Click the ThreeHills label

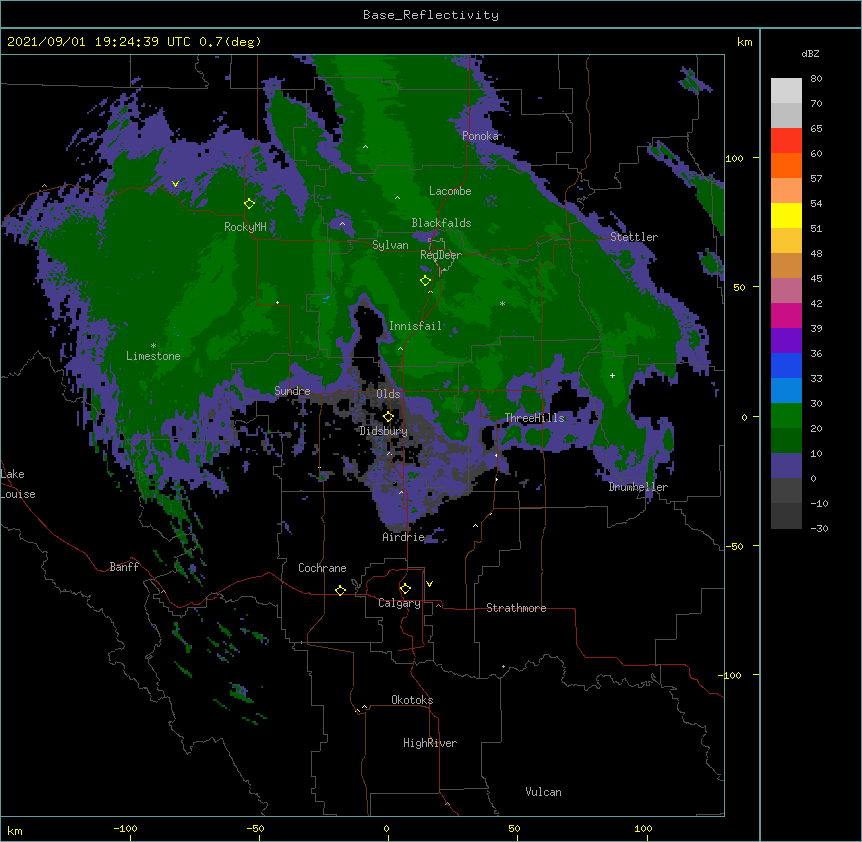click(x=535, y=418)
